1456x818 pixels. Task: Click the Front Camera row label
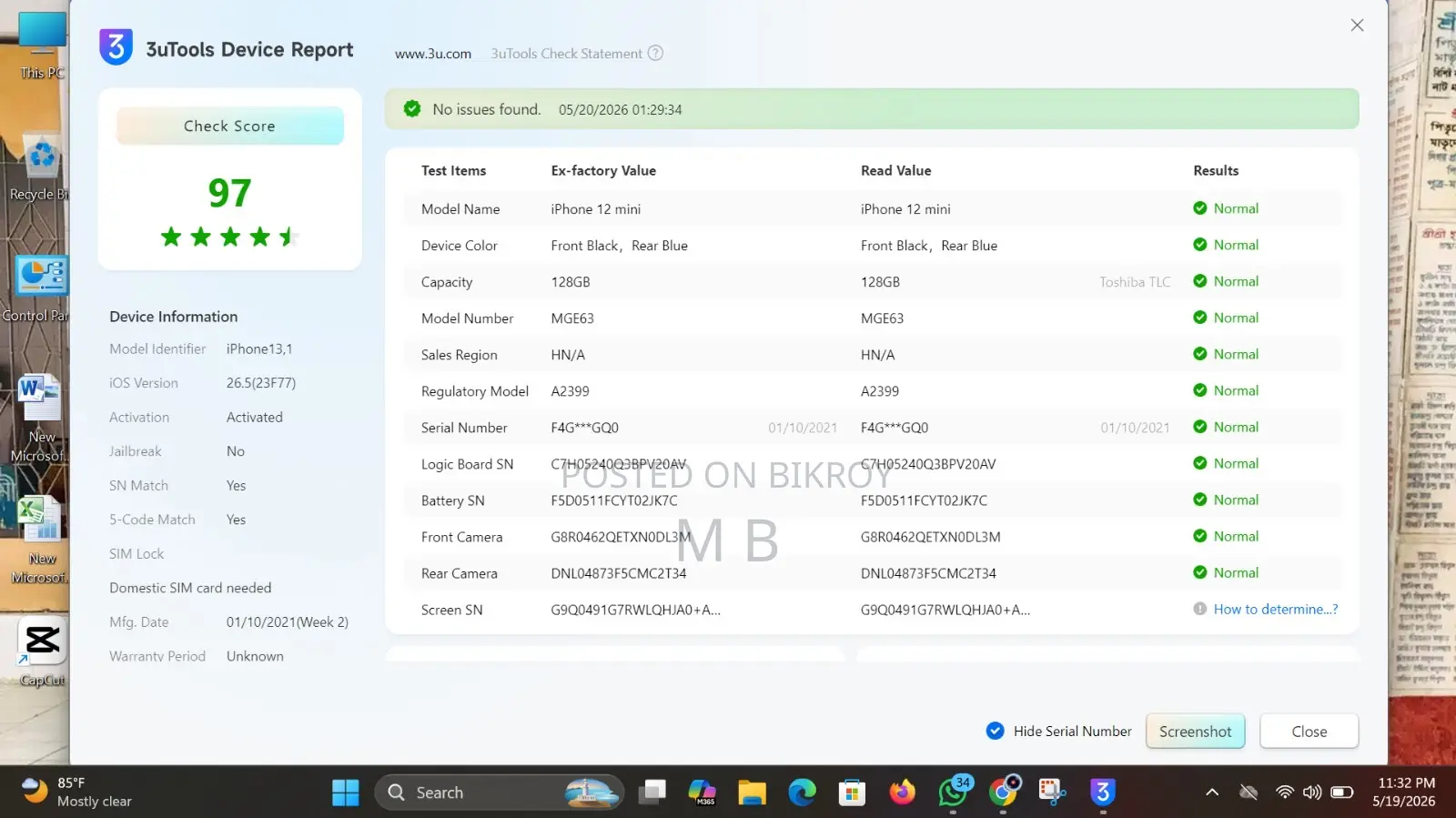pyautogui.click(x=462, y=537)
